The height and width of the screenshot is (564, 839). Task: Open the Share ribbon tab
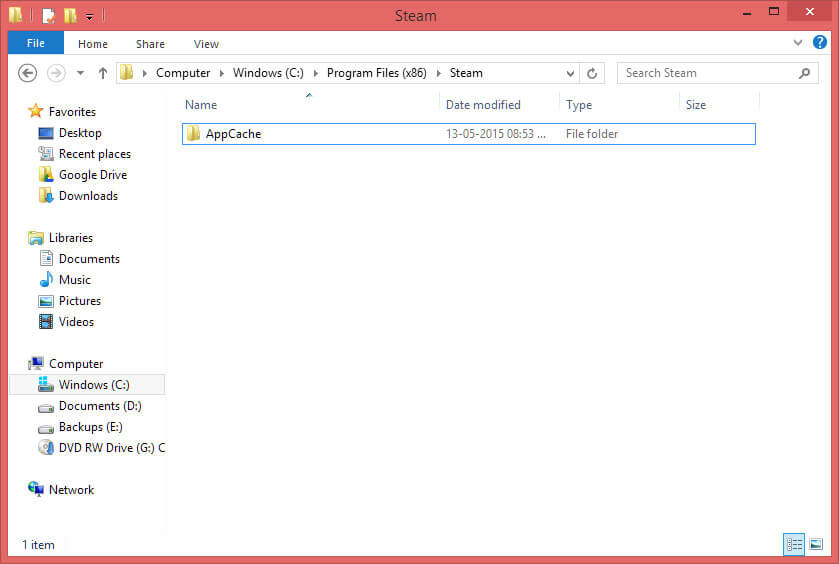click(x=150, y=44)
